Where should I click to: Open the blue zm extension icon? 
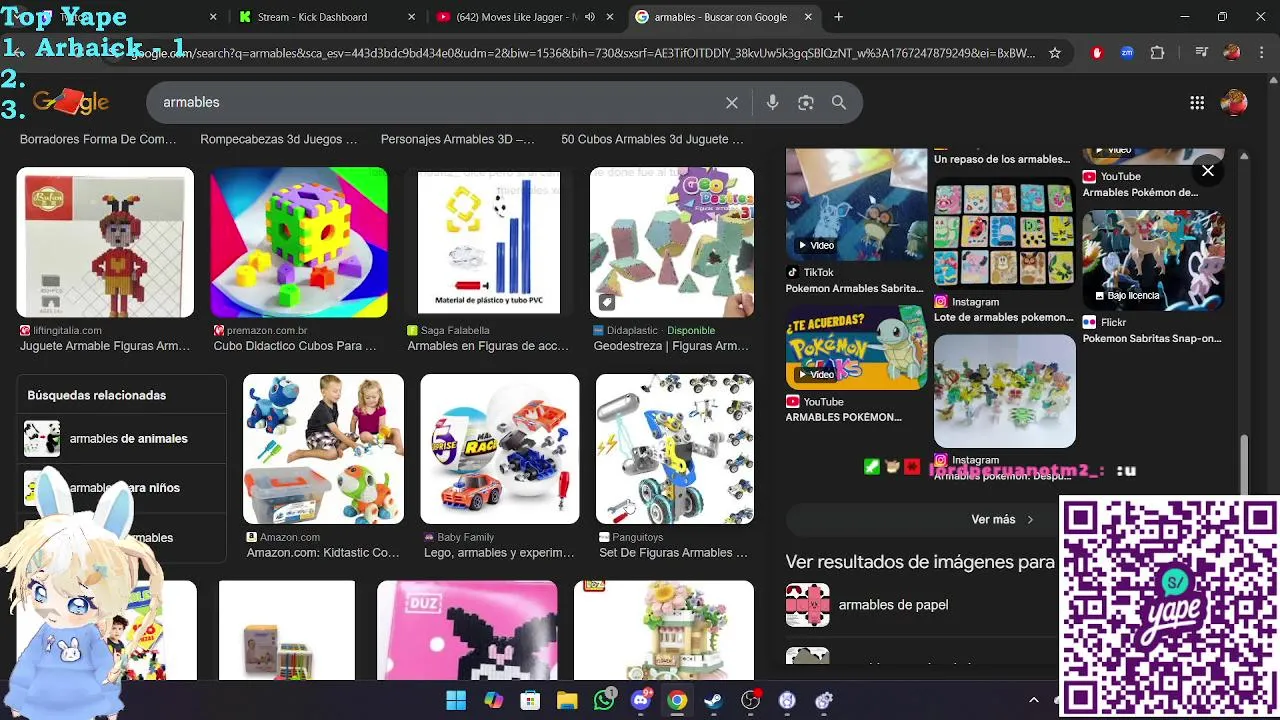(x=1127, y=53)
